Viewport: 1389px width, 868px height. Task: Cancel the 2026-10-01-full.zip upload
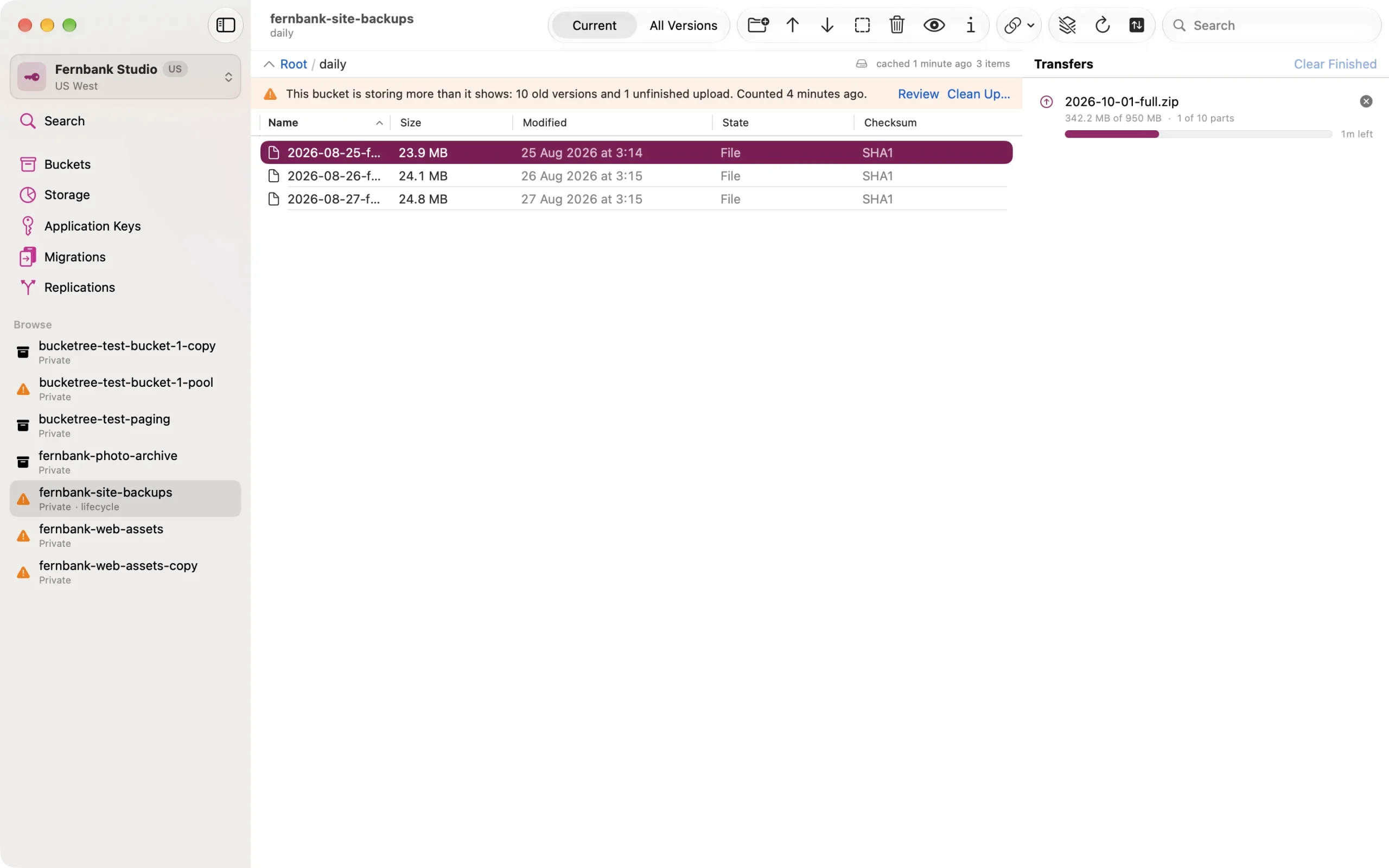coord(1366,101)
